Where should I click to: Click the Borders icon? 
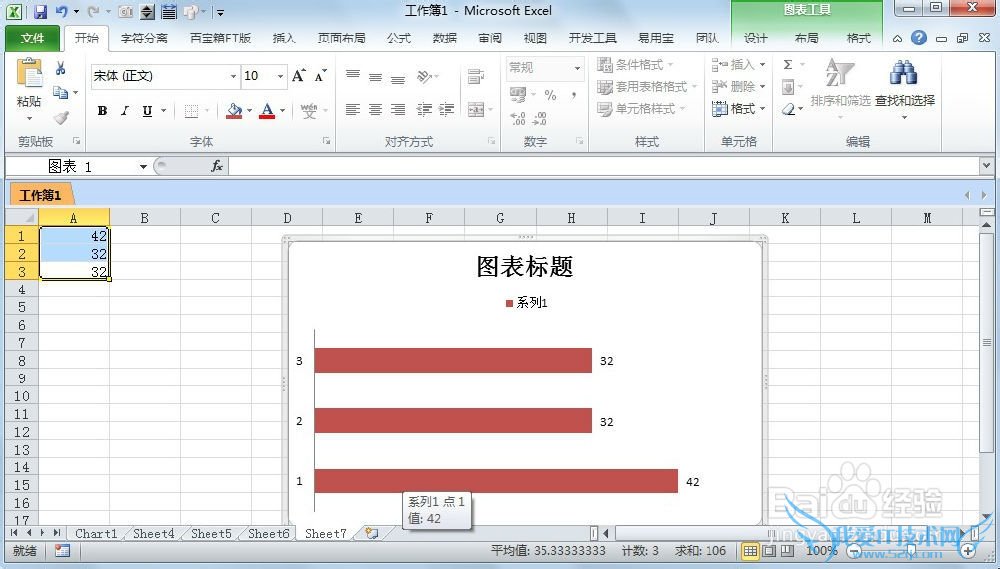click(191, 111)
